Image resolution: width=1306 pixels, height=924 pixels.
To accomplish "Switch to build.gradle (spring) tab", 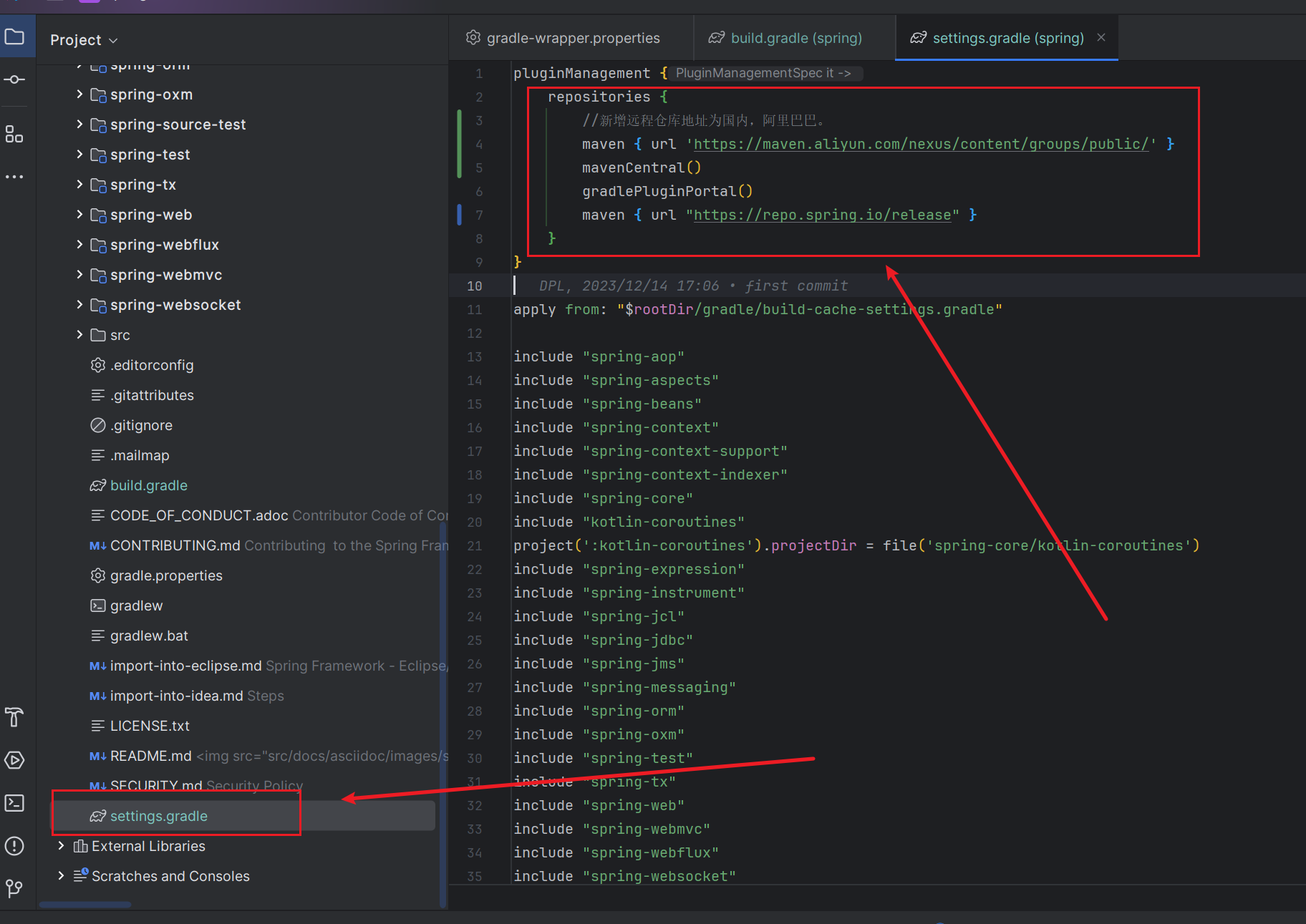I will [x=795, y=38].
